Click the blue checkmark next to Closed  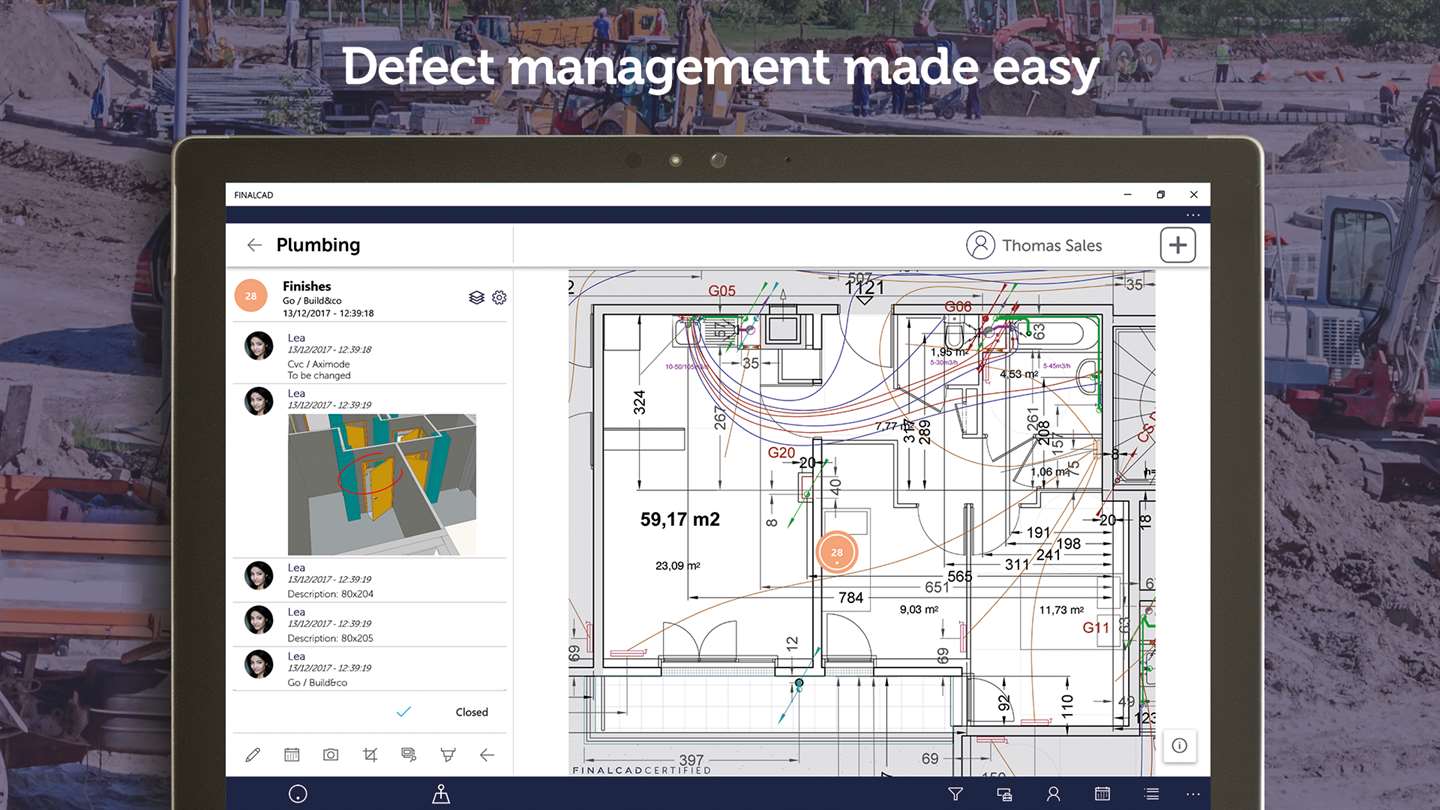pos(404,712)
